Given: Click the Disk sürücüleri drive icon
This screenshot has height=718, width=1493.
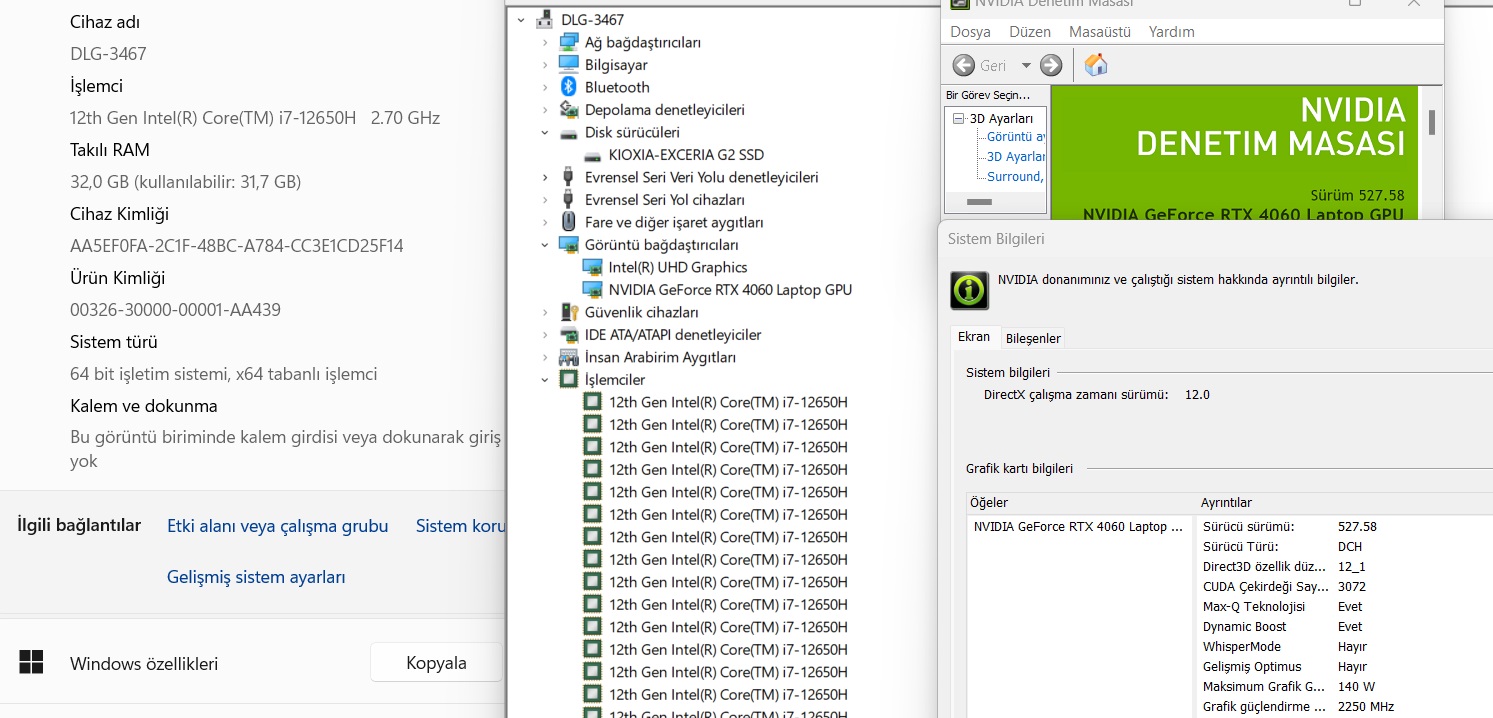Looking at the screenshot, I should (x=569, y=132).
